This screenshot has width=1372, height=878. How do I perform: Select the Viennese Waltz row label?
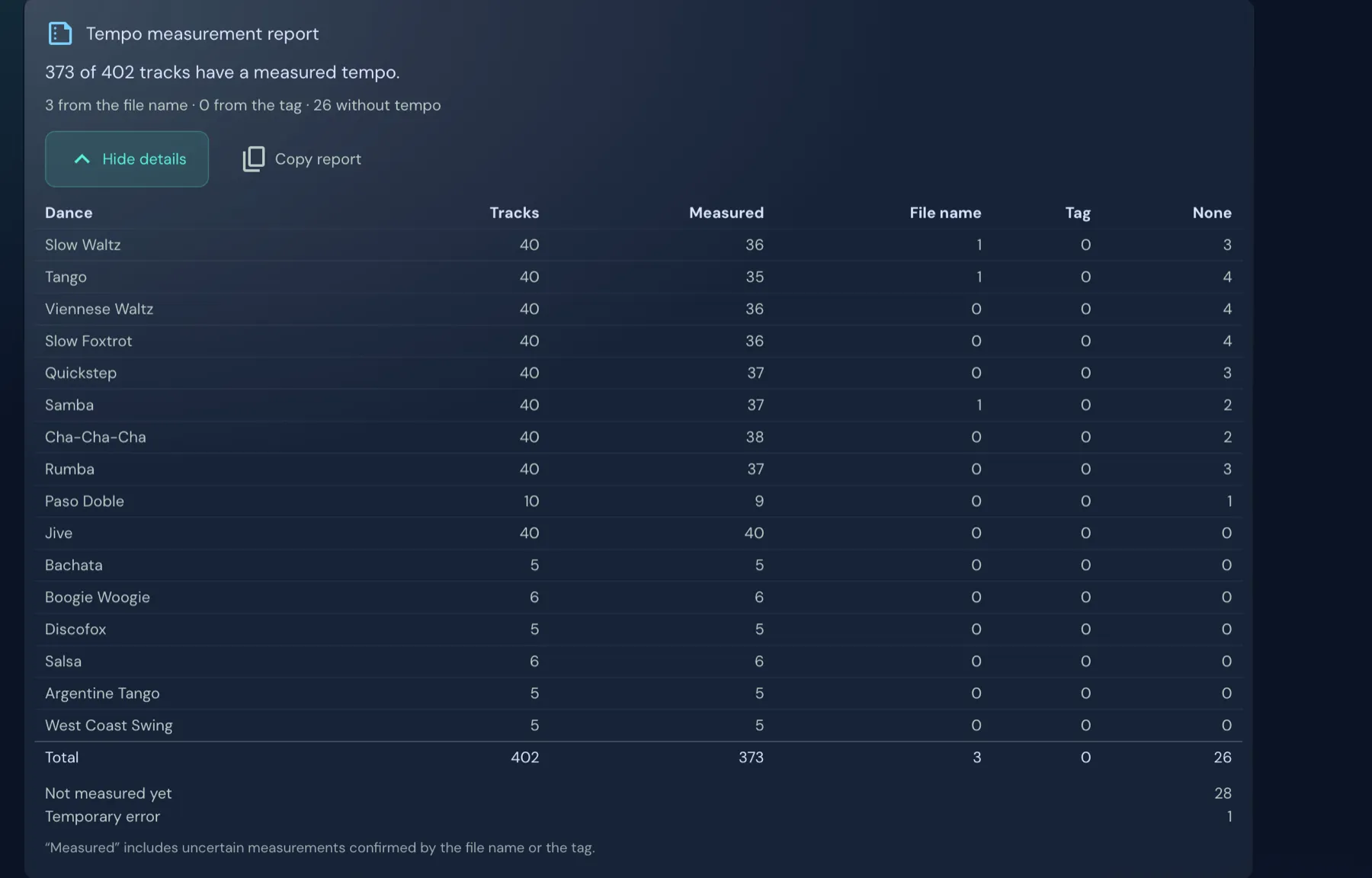(99, 309)
